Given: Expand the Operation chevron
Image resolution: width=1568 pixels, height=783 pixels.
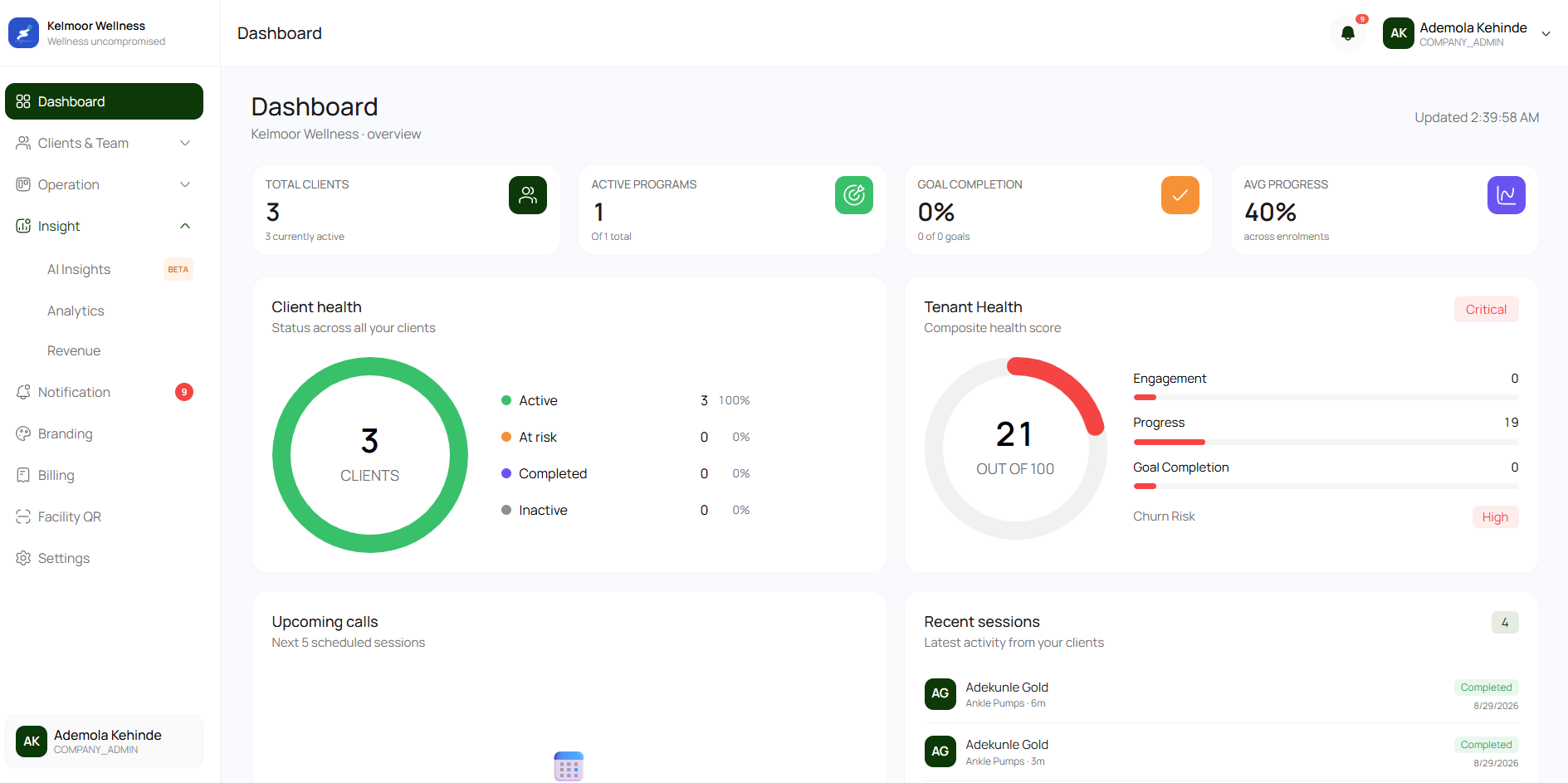Looking at the screenshot, I should 185,184.
